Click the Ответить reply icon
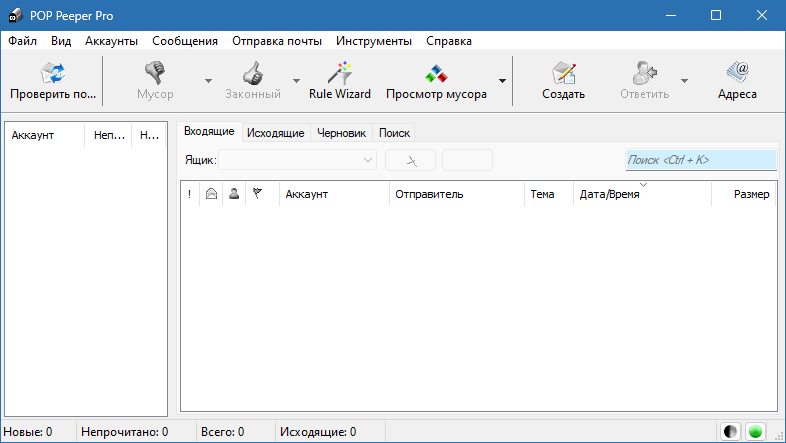Image resolution: width=786 pixels, height=443 pixels. (644, 73)
